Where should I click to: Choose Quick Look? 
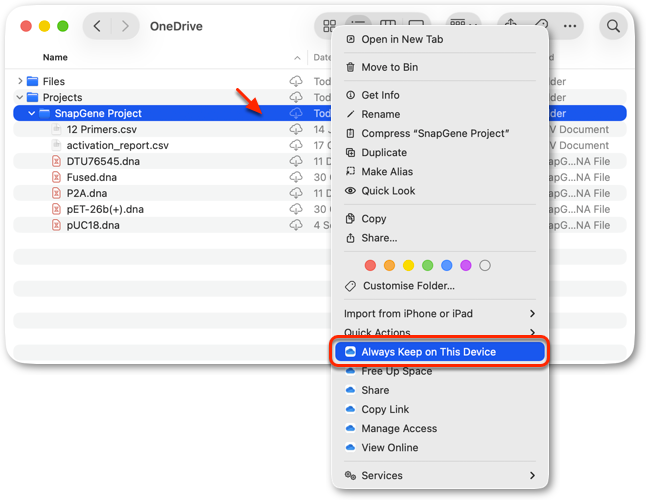click(x=440, y=191)
